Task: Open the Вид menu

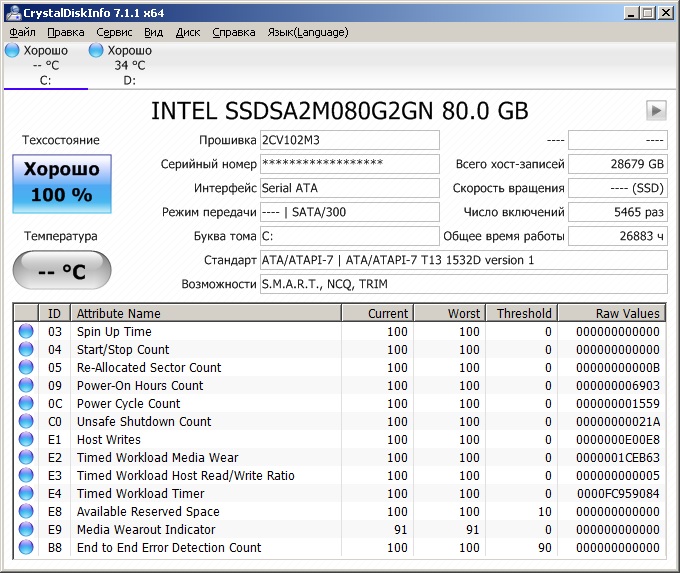Action: click(154, 33)
